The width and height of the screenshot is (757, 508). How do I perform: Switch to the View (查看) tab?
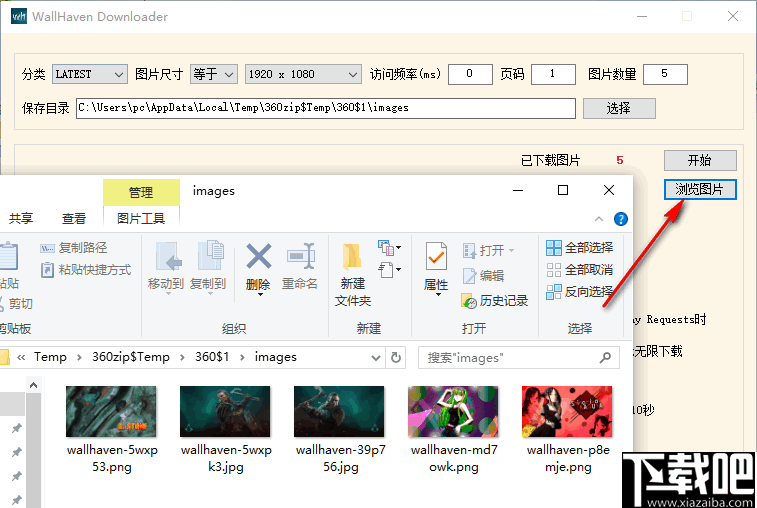coord(74,218)
